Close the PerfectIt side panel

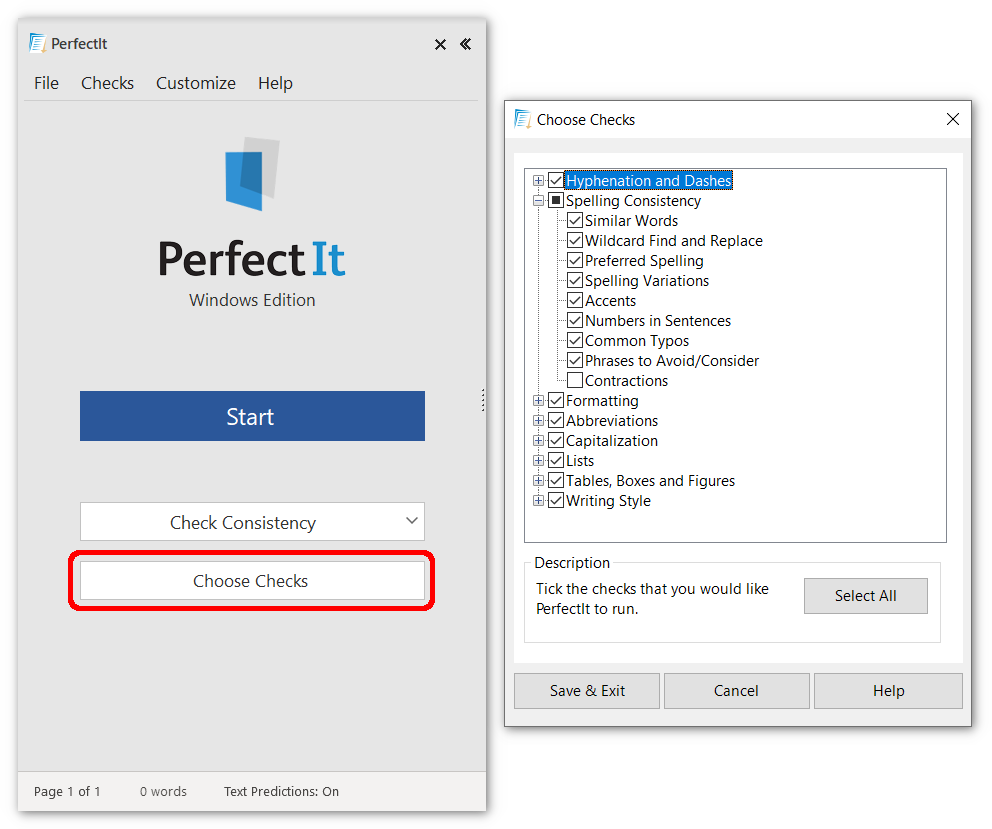pyautogui.click(x=440, y=44)
